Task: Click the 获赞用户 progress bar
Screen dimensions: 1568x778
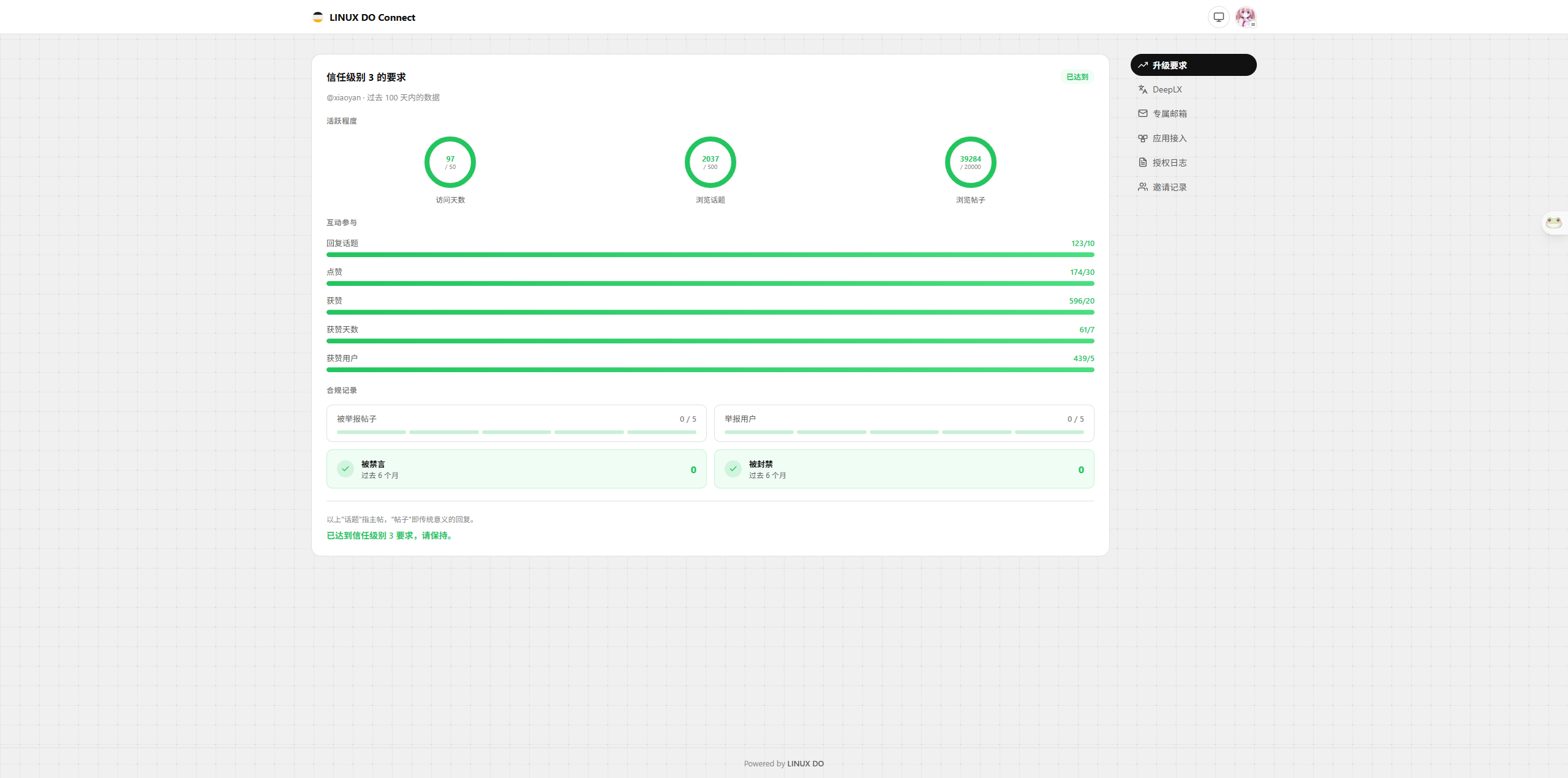Action: [x=710, y=370]
